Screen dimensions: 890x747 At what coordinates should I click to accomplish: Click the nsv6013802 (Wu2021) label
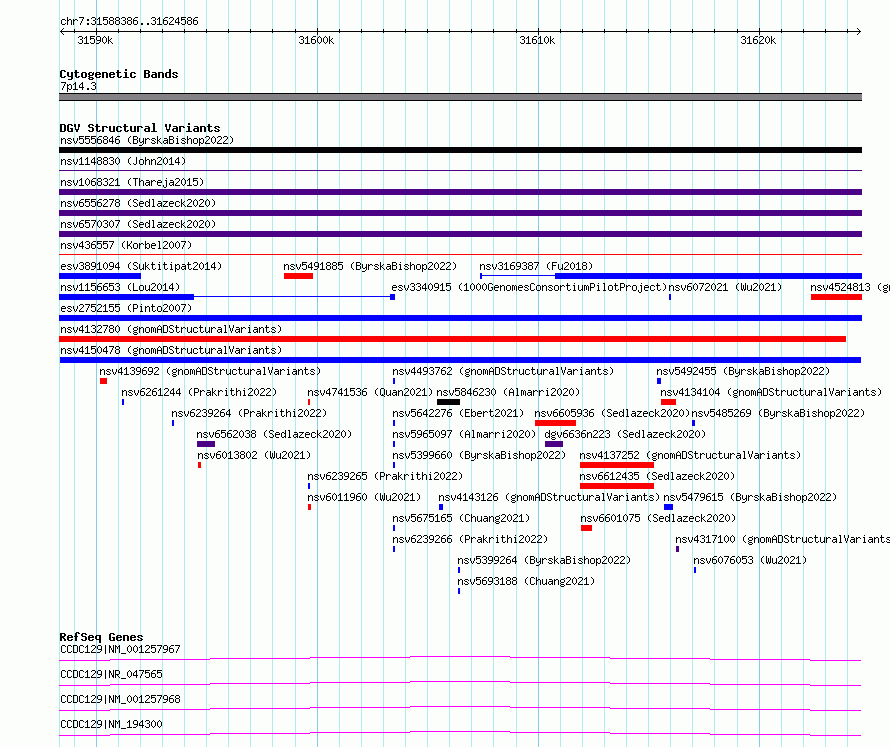[x=254, y=455]
